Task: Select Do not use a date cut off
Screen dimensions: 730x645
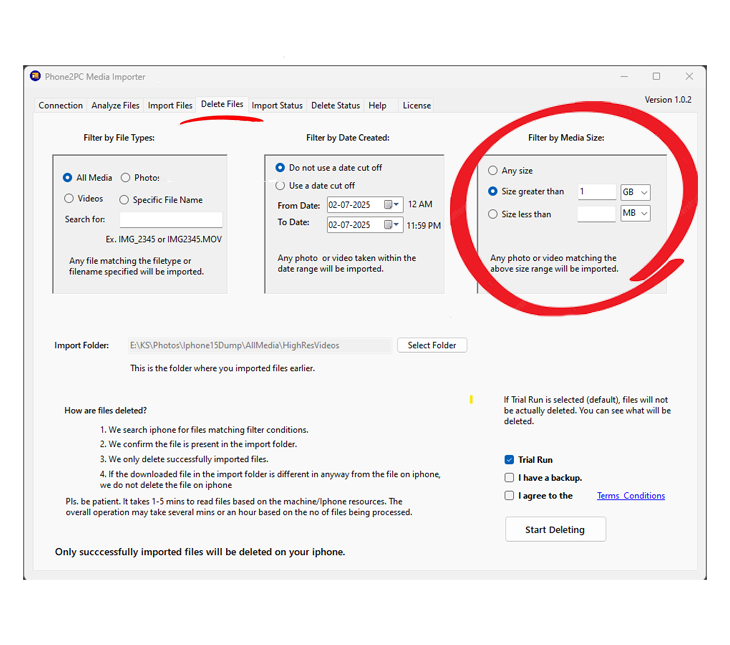Action: (x=280, y=168)
